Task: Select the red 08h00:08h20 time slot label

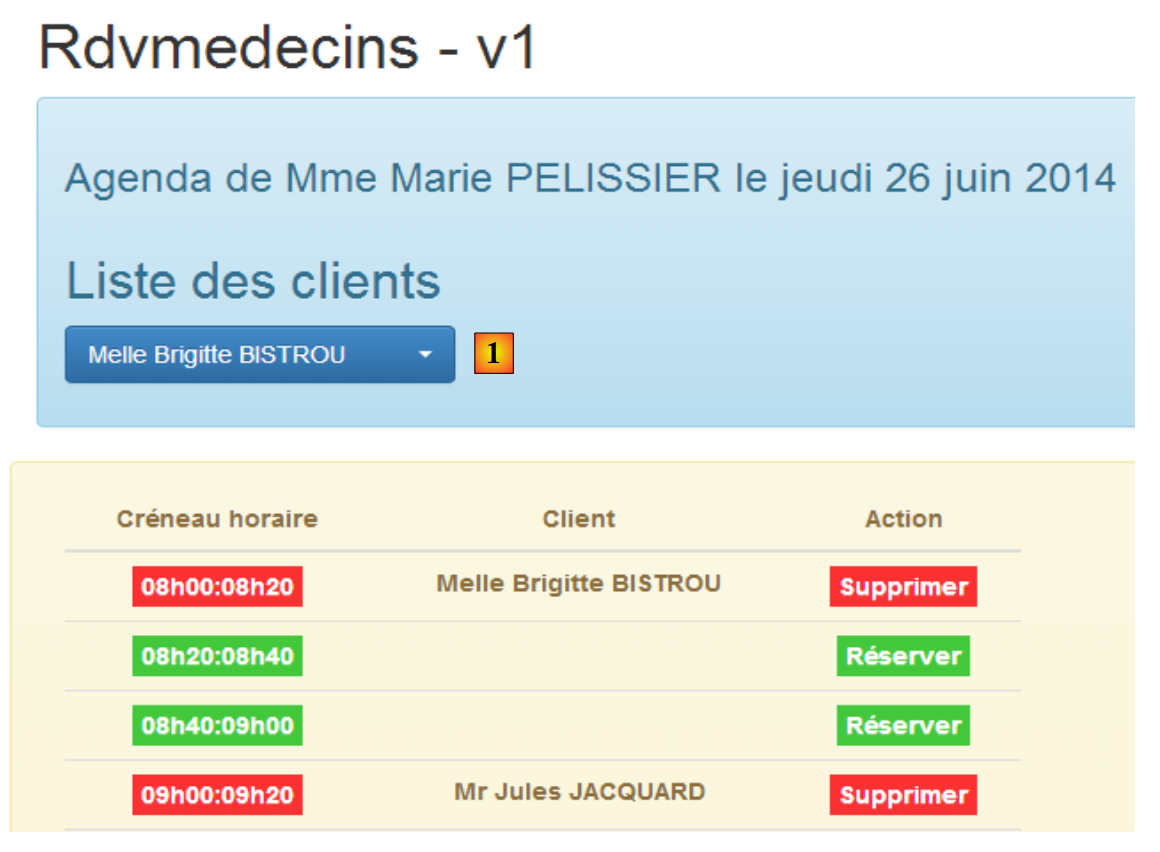Action: point(217,586)
